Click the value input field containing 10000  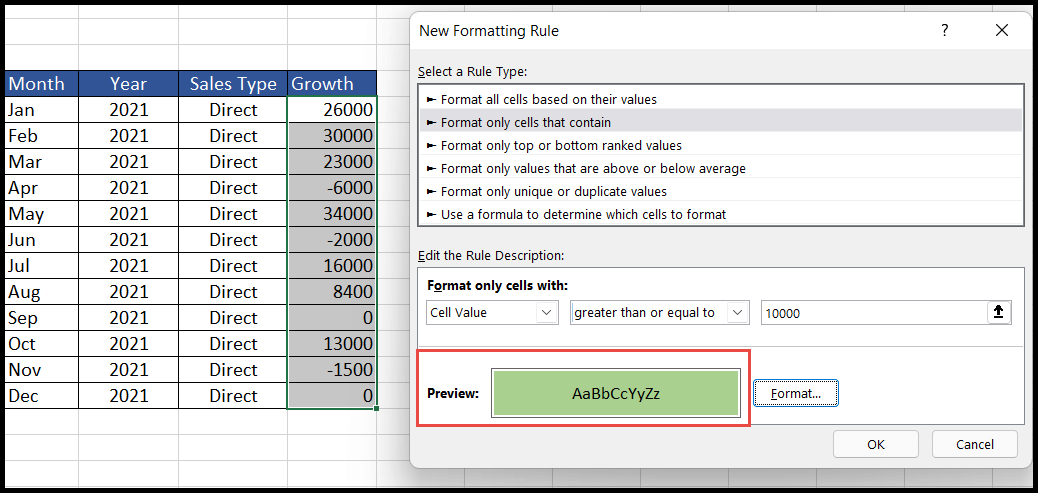pos(872,313)
